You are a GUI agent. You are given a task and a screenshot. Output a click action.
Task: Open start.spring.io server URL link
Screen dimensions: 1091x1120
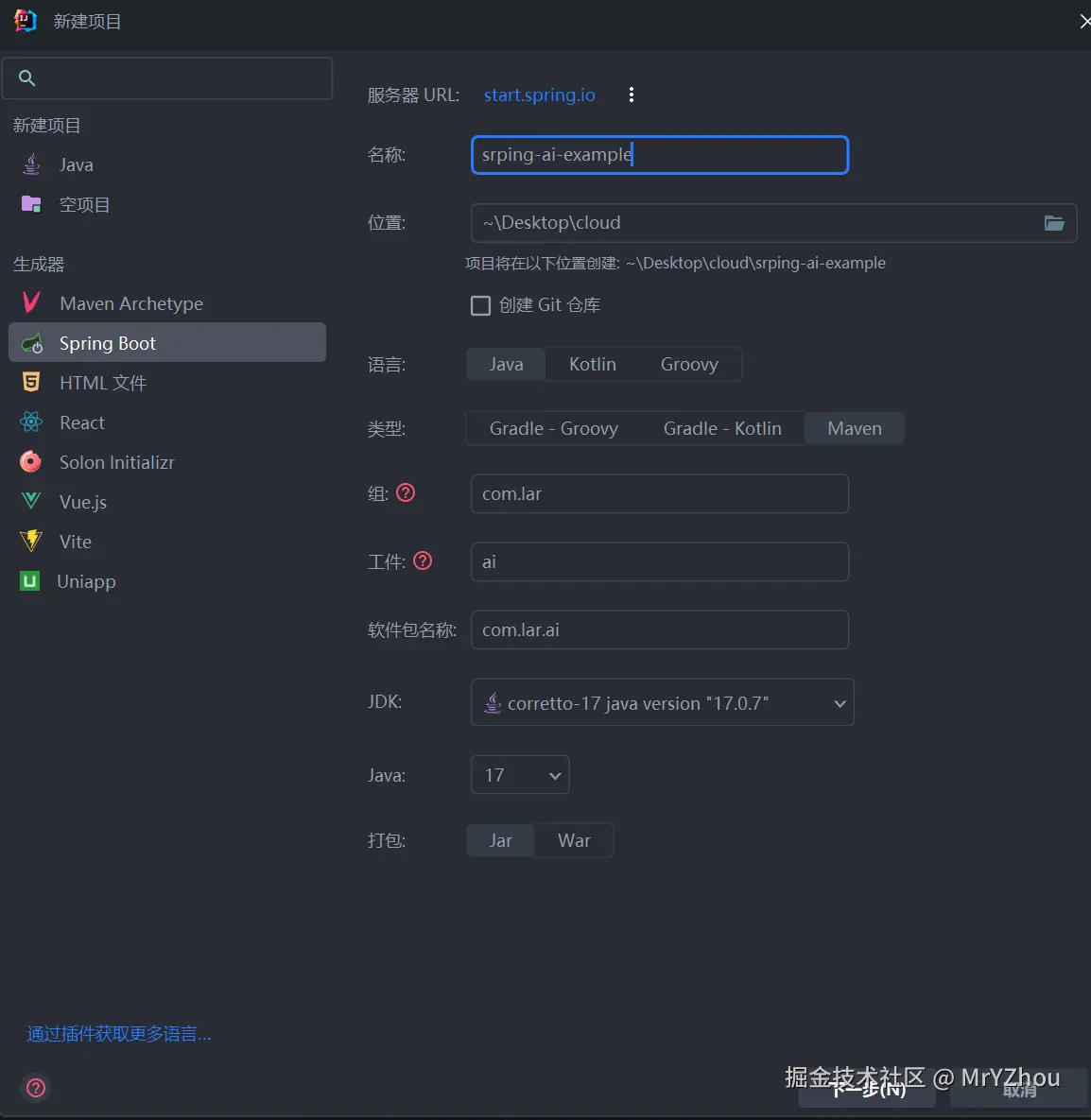(540, 95)
